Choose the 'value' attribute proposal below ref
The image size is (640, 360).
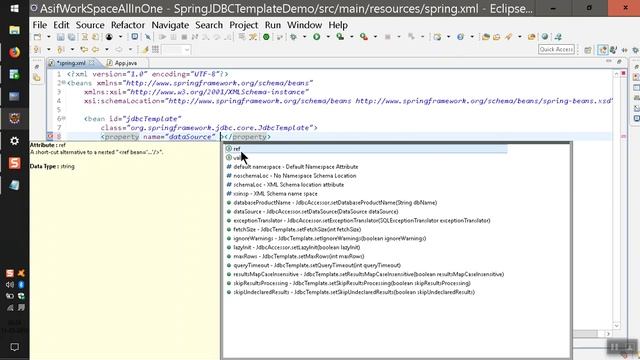366,158
